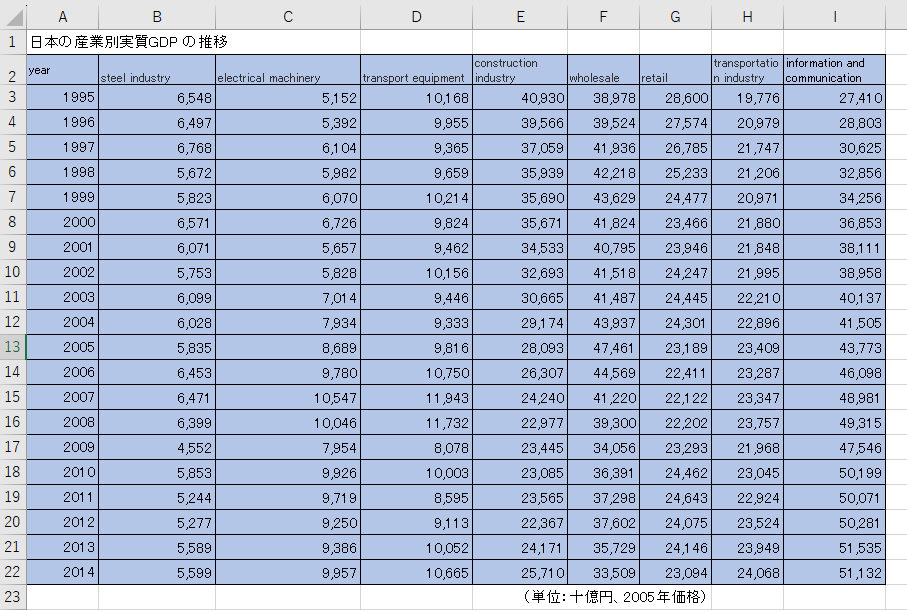
Task: Click the cell with value 10,547
Action: [x=288, y=397]
